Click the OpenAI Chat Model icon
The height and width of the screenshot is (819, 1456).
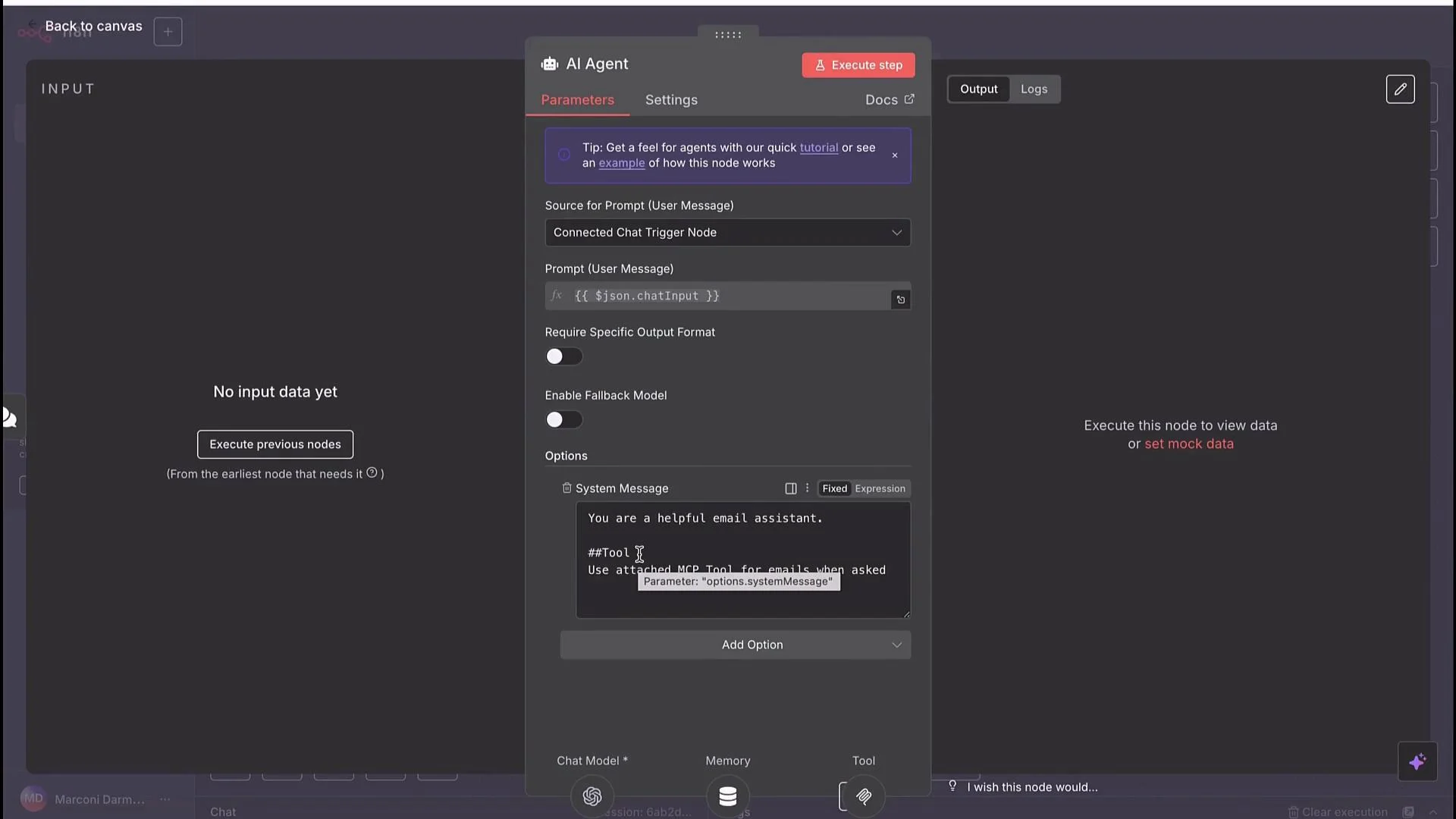point(592,796)
